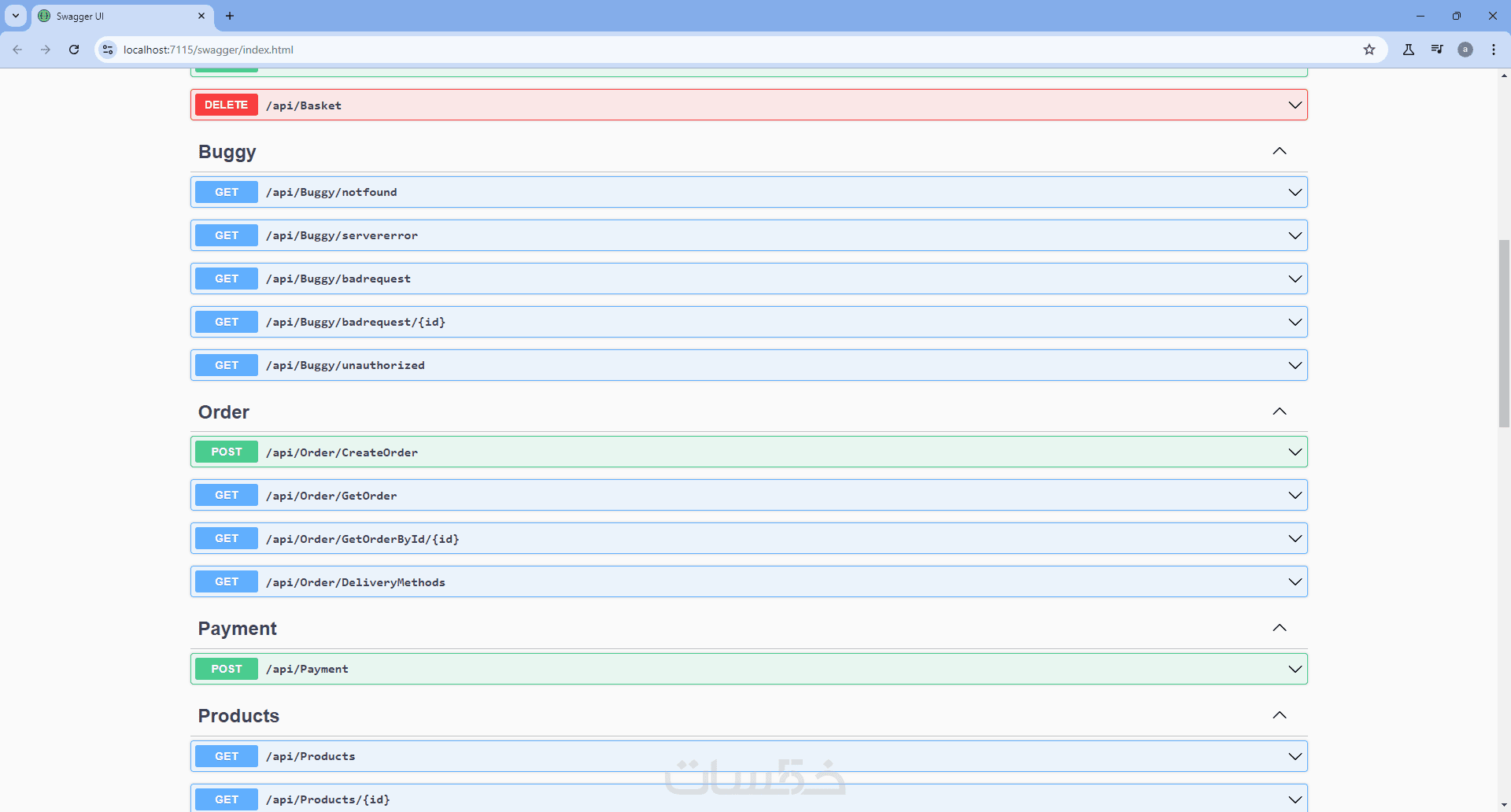Expand the /api/Buggy/notfound chevron
This screenshot has width=1511, height=812.
tap(1295, 192)
